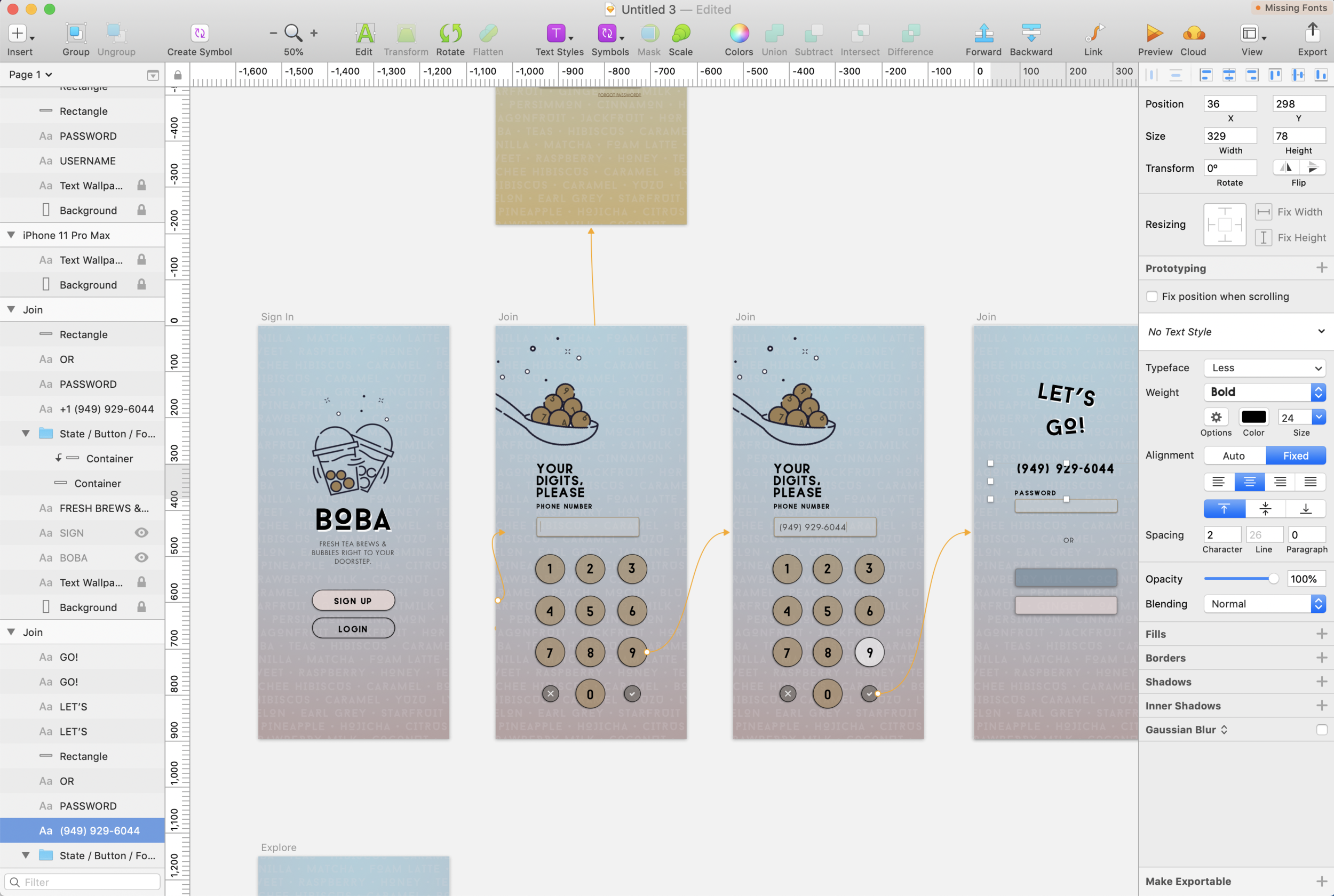The width and height of the screenshot is (1334, 896).
Task: Toggle Fix Height resizing
Action: tap(1264, 237)
